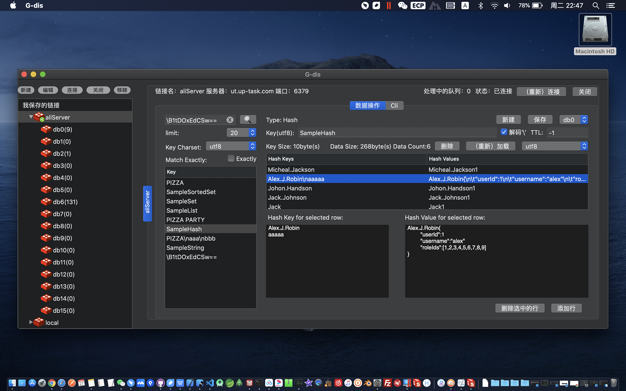The image size is (626, 391).
Task: Click the (重新)加载 reload button
Action: click(x=492, y=146)
